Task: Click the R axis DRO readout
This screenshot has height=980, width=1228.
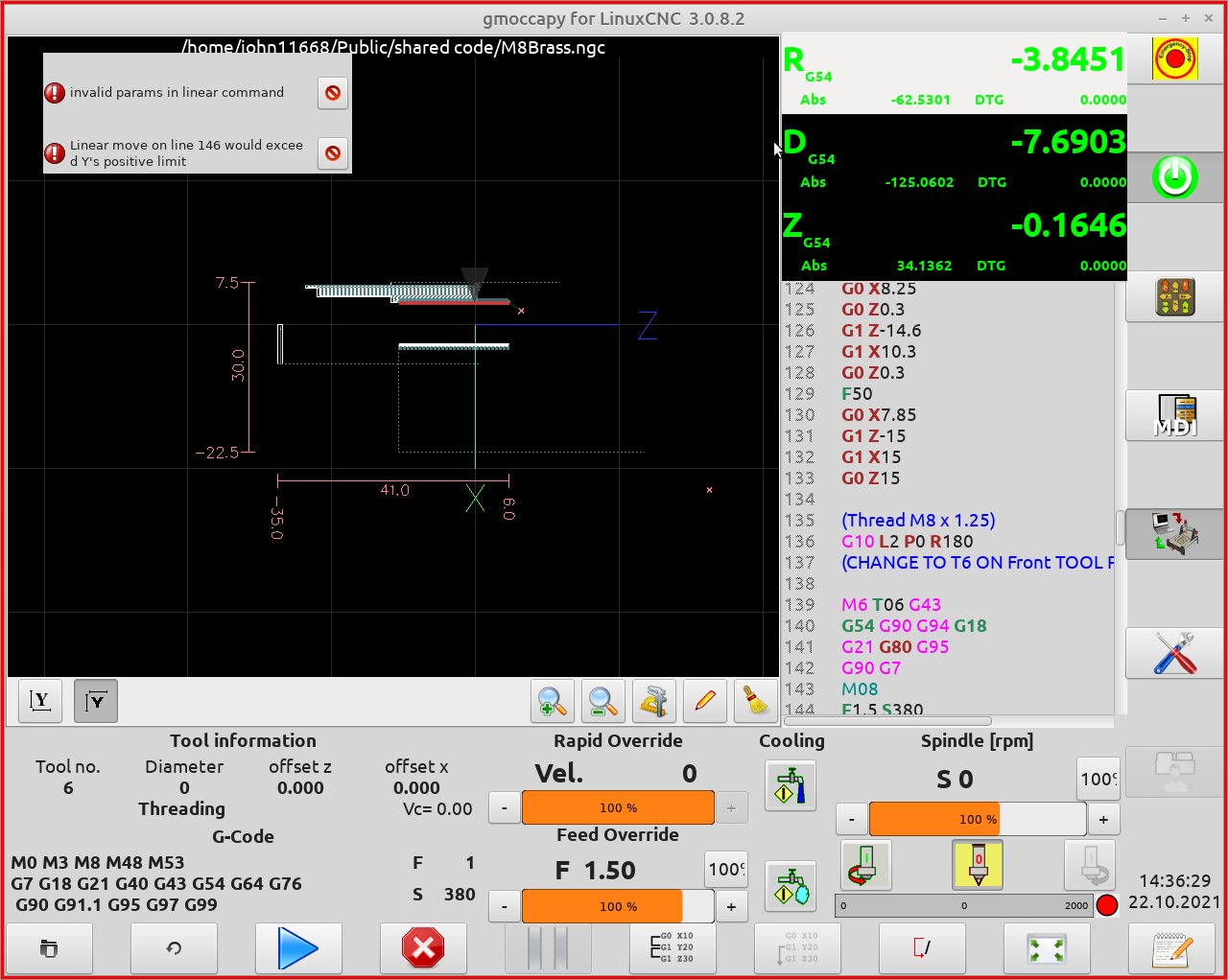Action: [955, 74]
